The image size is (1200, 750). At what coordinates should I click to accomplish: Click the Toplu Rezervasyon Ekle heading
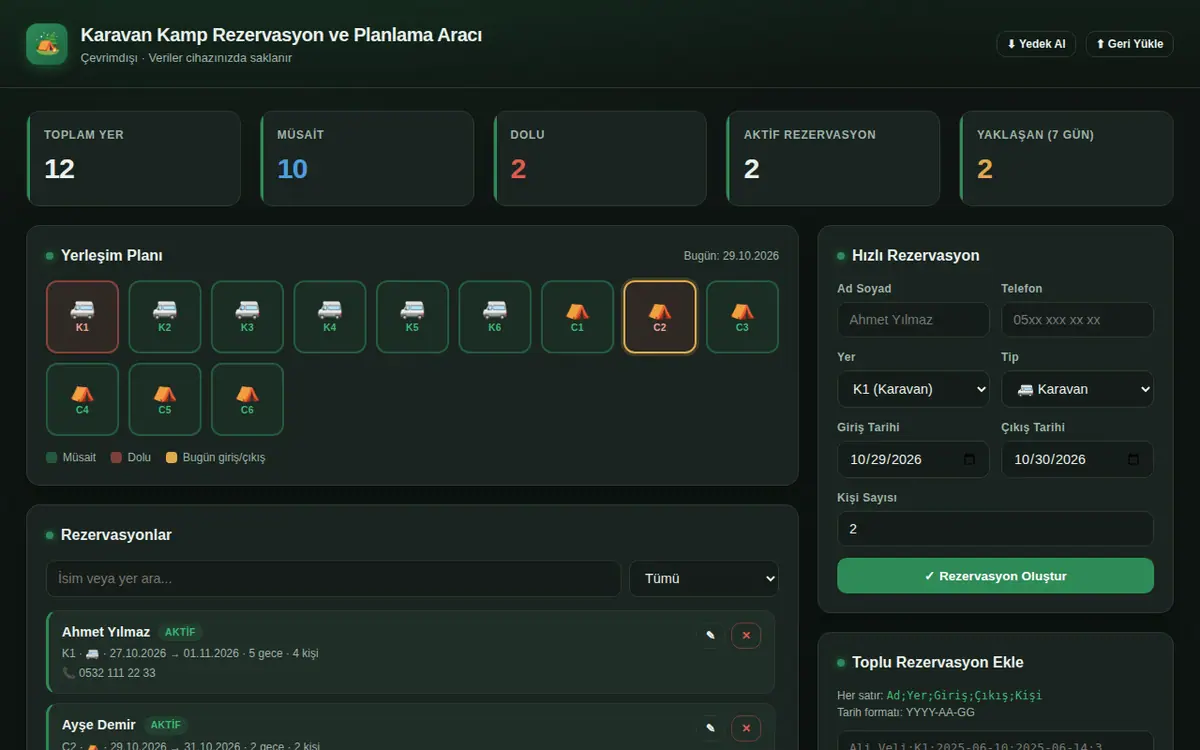pyautogui.click(x=937, y=662)
